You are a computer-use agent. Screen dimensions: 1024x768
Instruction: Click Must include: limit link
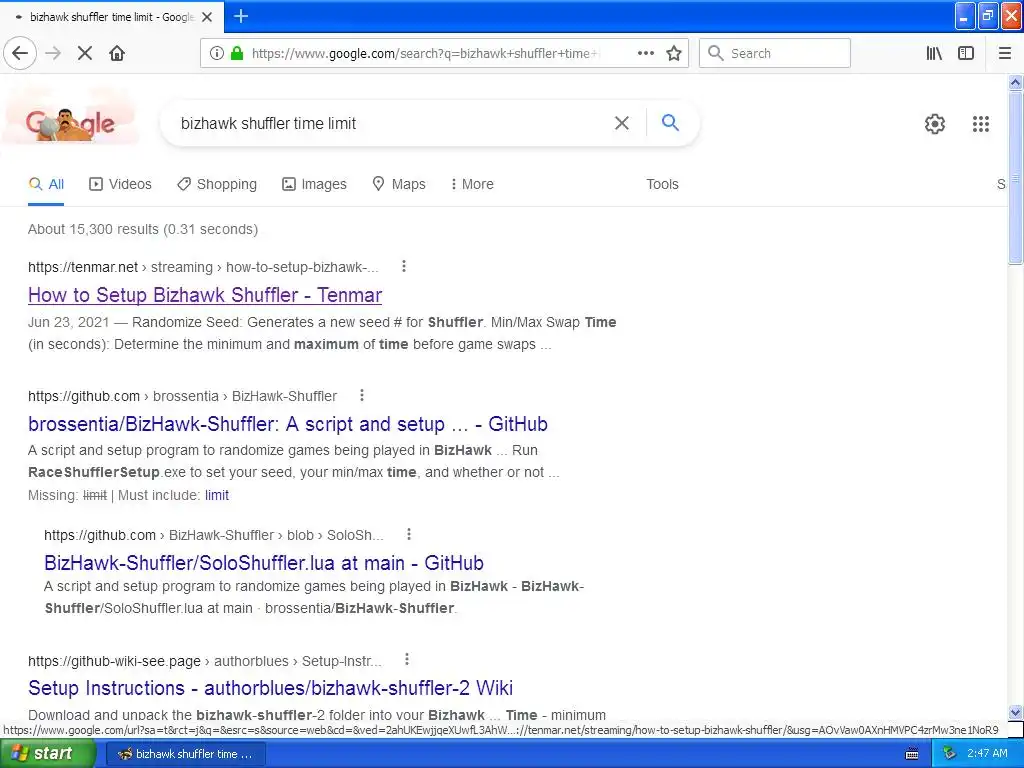pyautogui.click(x=217, y=495)
